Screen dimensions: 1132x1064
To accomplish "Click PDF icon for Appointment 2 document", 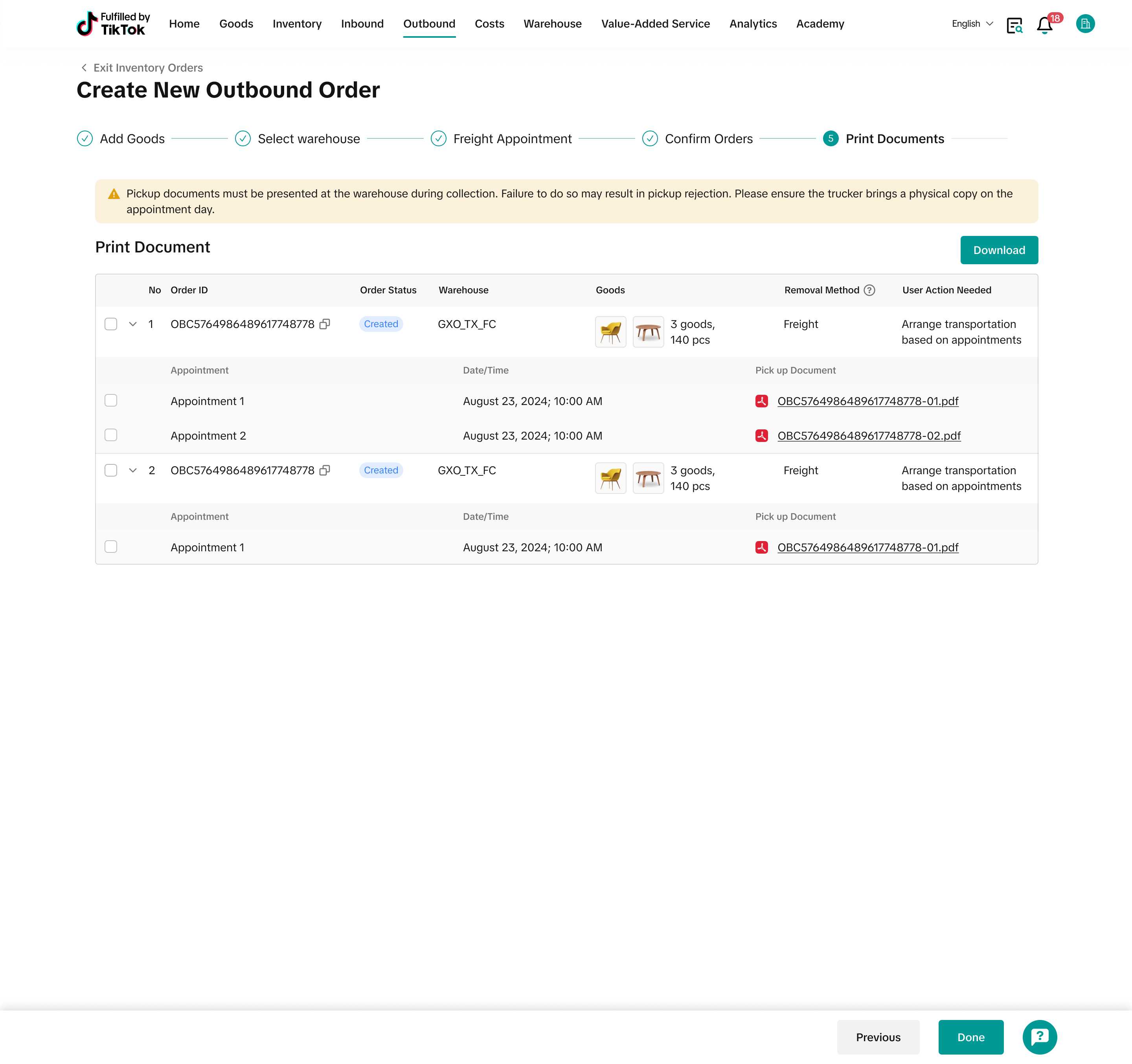I will [761, 436].
